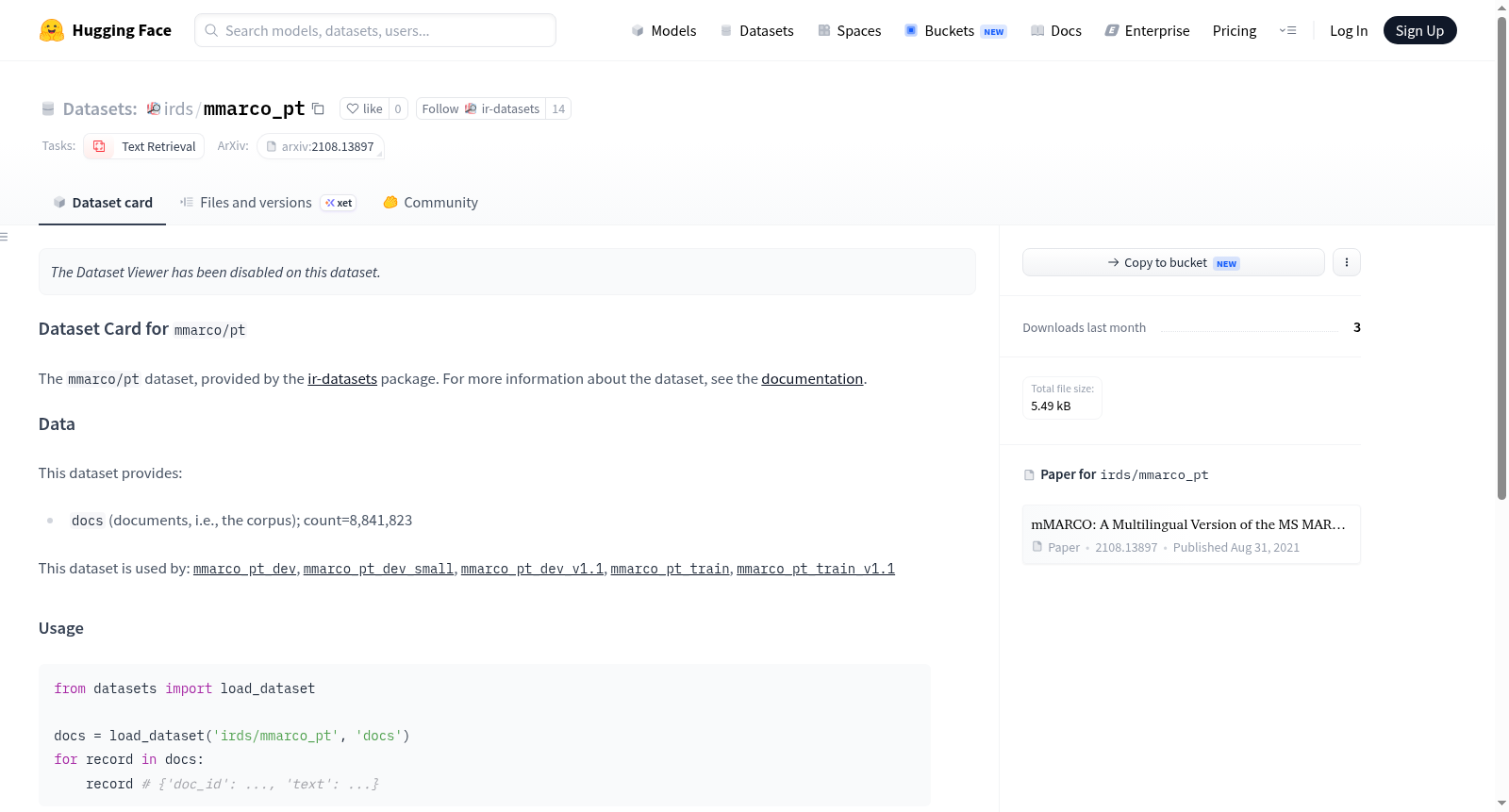
Task: Open the Community tab
Action: (x=430, y=203)
